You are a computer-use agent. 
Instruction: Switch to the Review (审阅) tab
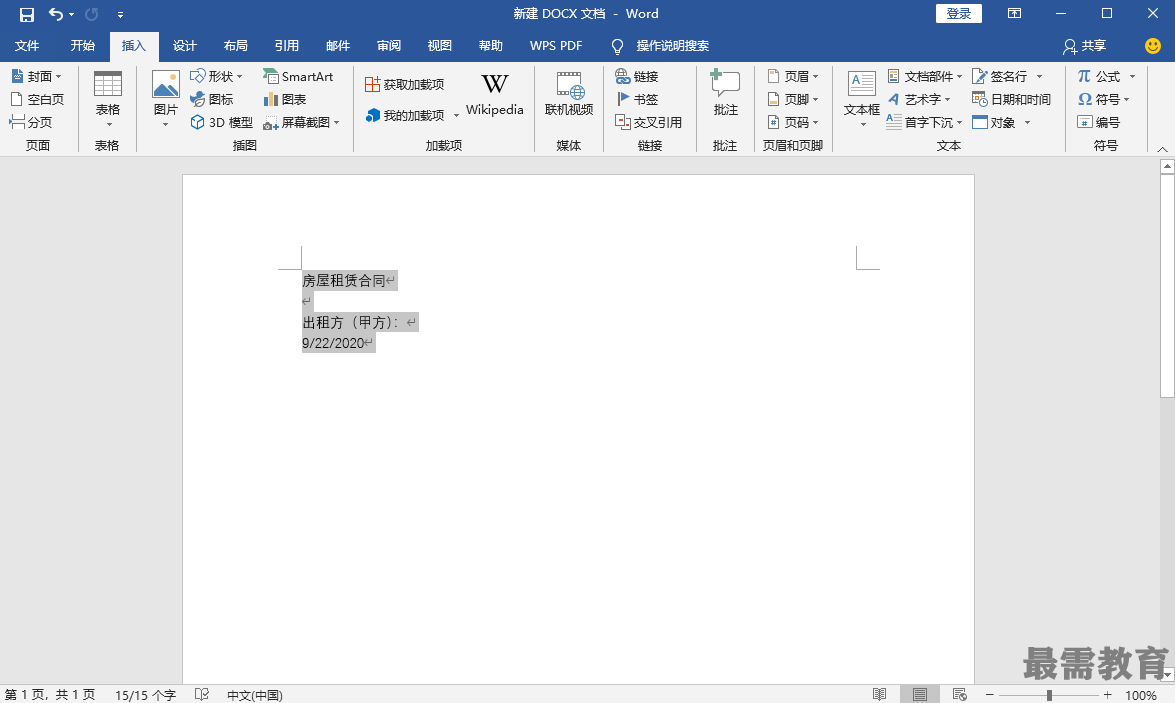(388, 46)
